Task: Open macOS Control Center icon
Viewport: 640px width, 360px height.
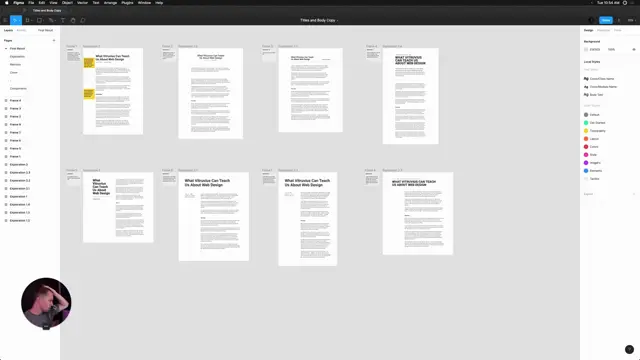Action: (625, 2)
